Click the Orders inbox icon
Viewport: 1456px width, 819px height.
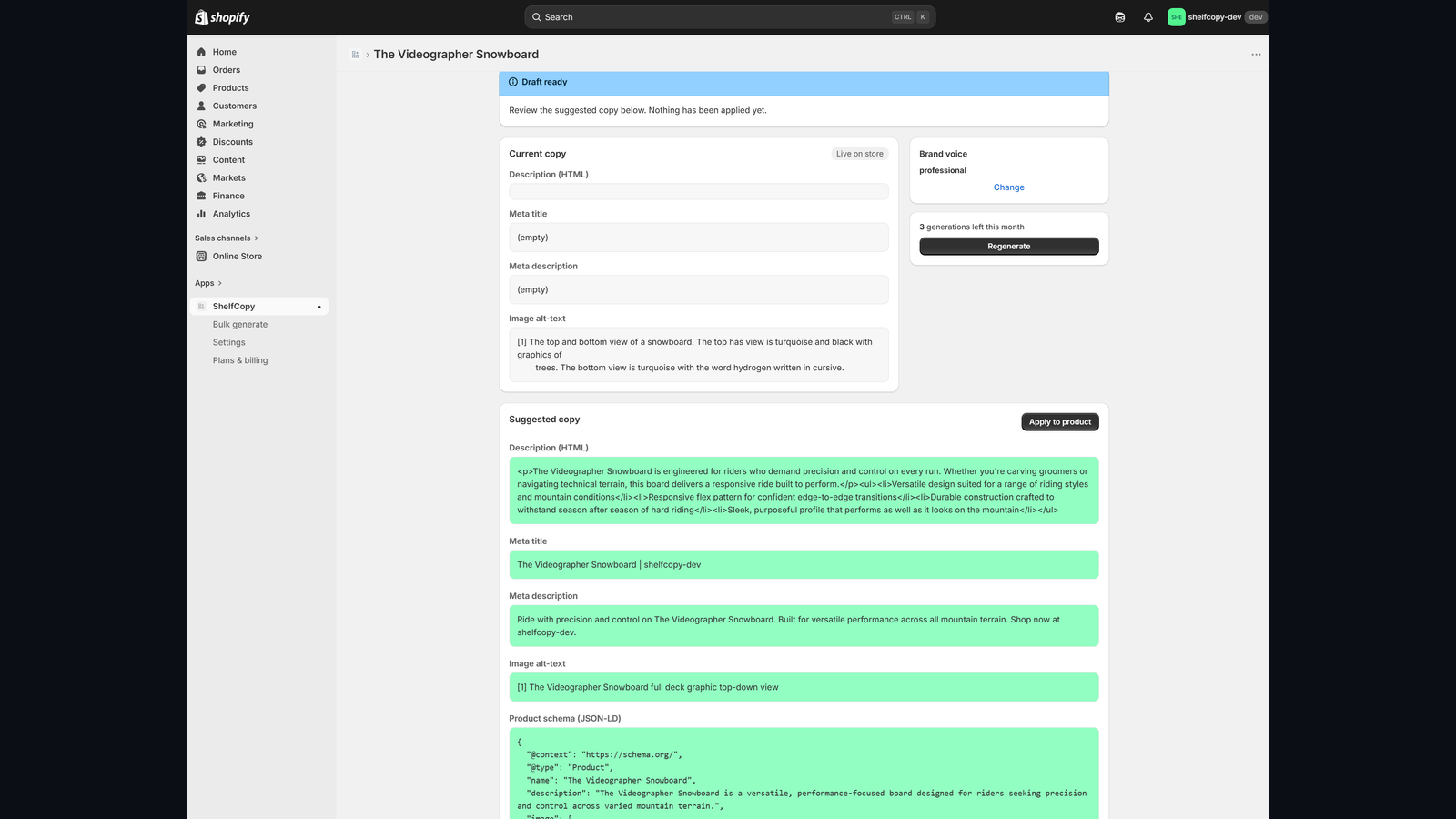click(x=201, y=70)
